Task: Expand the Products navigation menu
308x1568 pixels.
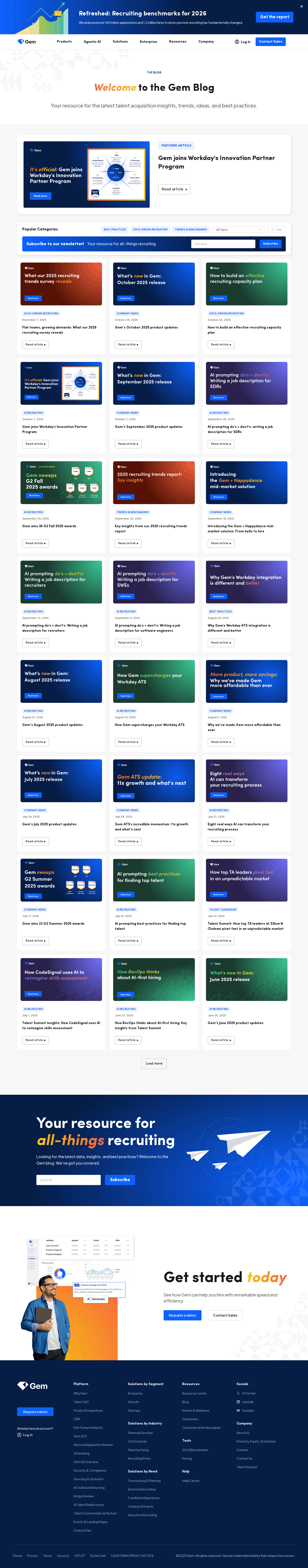Action: [64, 41]
